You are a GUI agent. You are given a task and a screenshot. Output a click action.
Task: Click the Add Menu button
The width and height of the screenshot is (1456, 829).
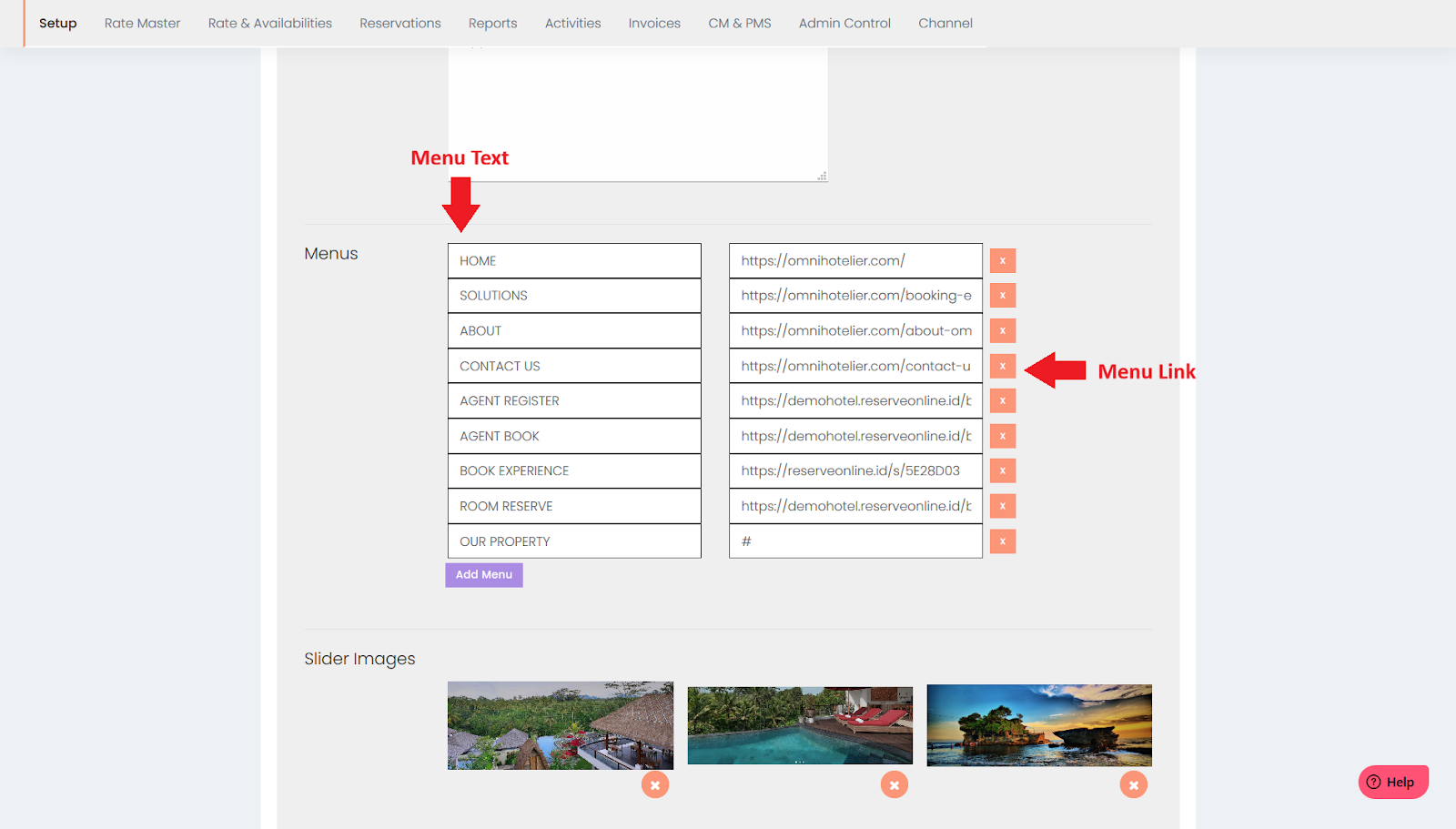[484, 575]
